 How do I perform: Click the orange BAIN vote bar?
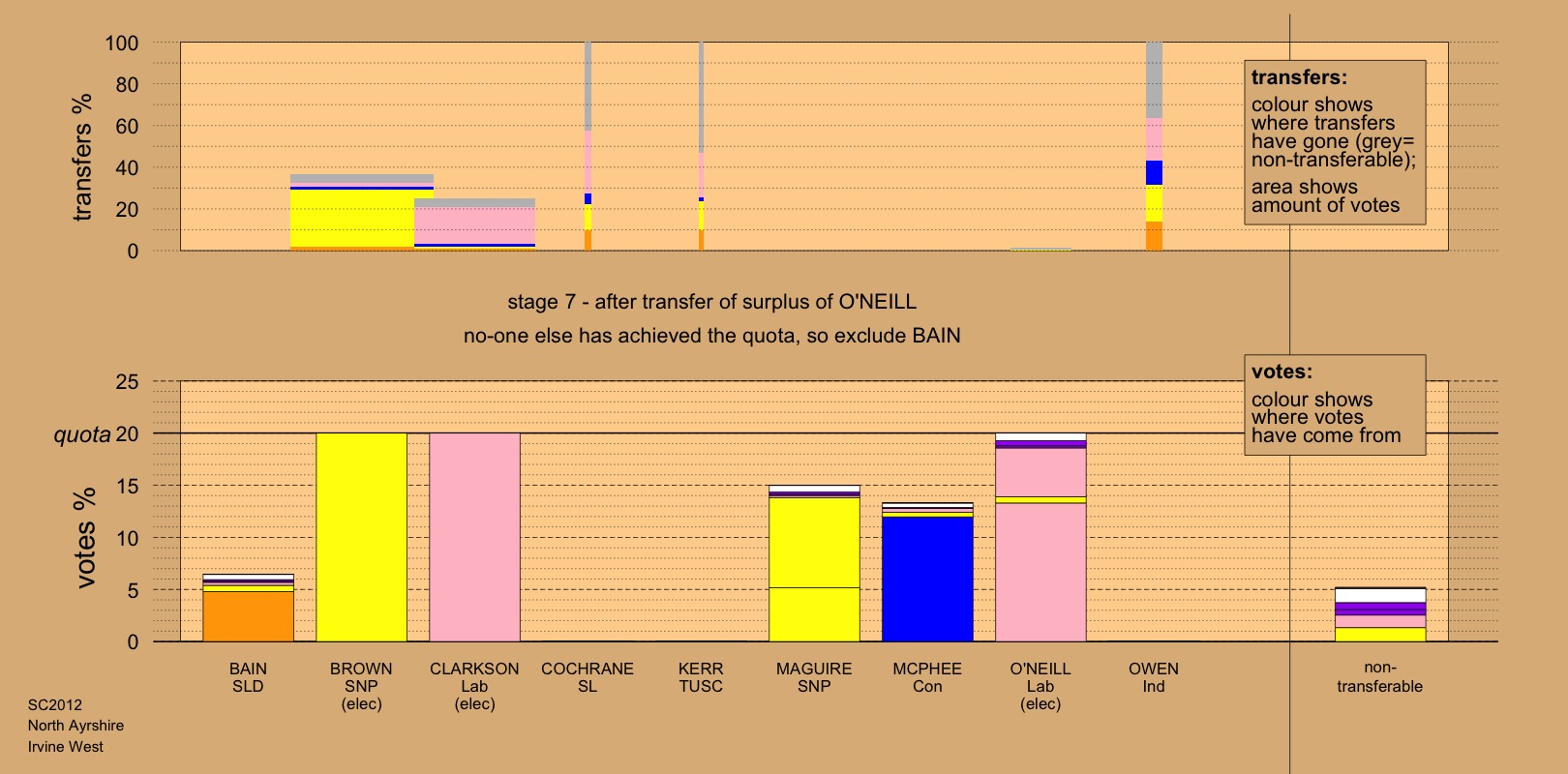(248, 615)
